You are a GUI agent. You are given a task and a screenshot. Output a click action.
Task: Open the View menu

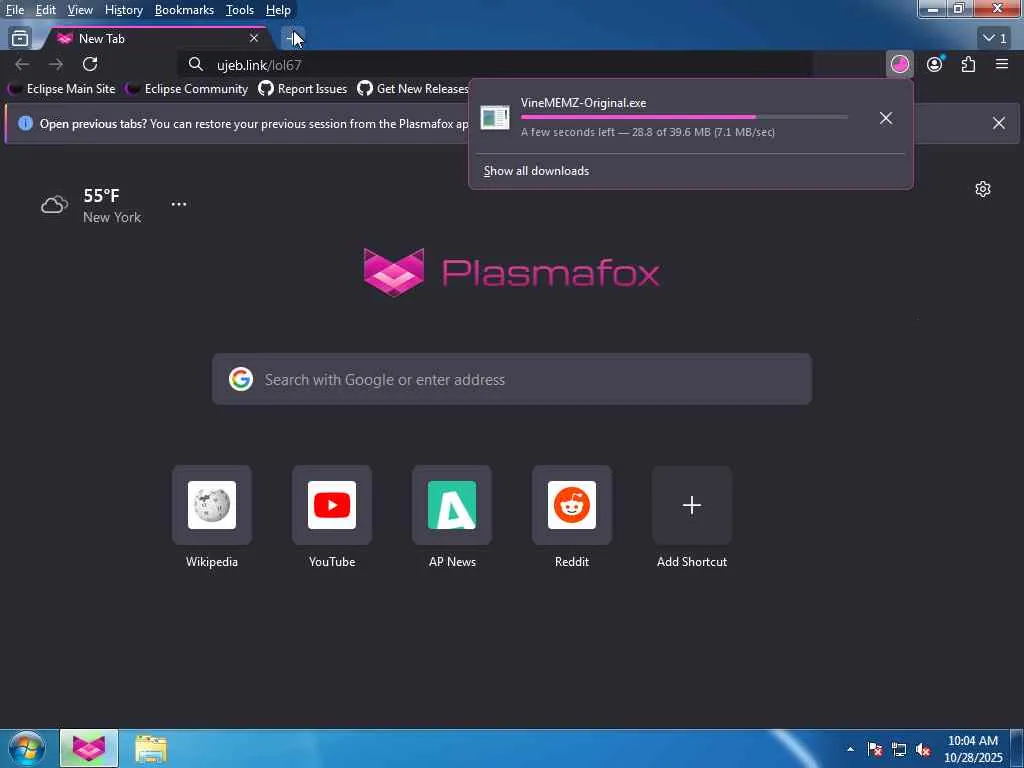tap(80, 10)
